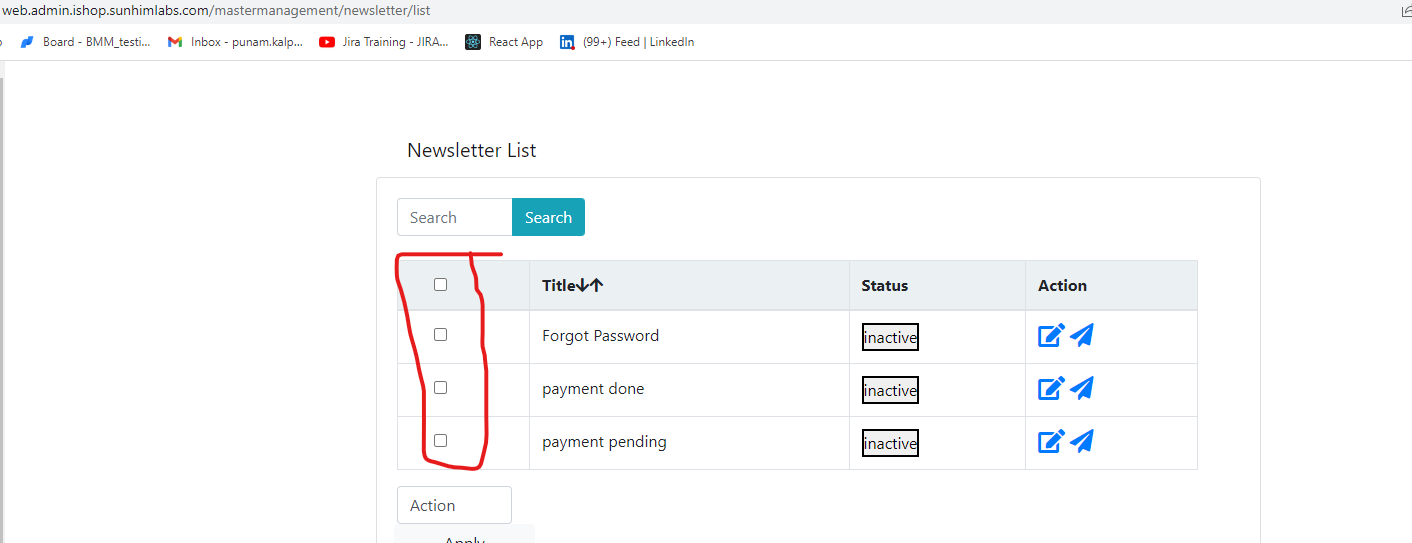Edit the Forgot Password newsletter
1412x543 pixels.
pos(1051,335)
